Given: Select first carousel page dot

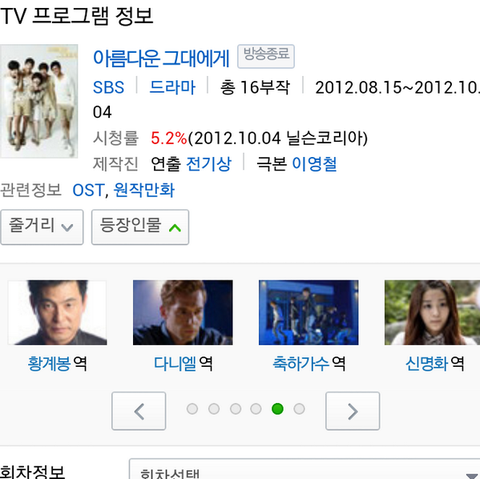Looking at the screenshot, I should [192, 409].
